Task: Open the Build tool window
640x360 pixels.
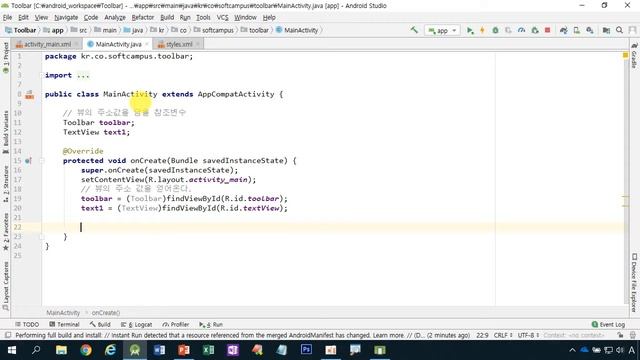Action: [100, 324]
